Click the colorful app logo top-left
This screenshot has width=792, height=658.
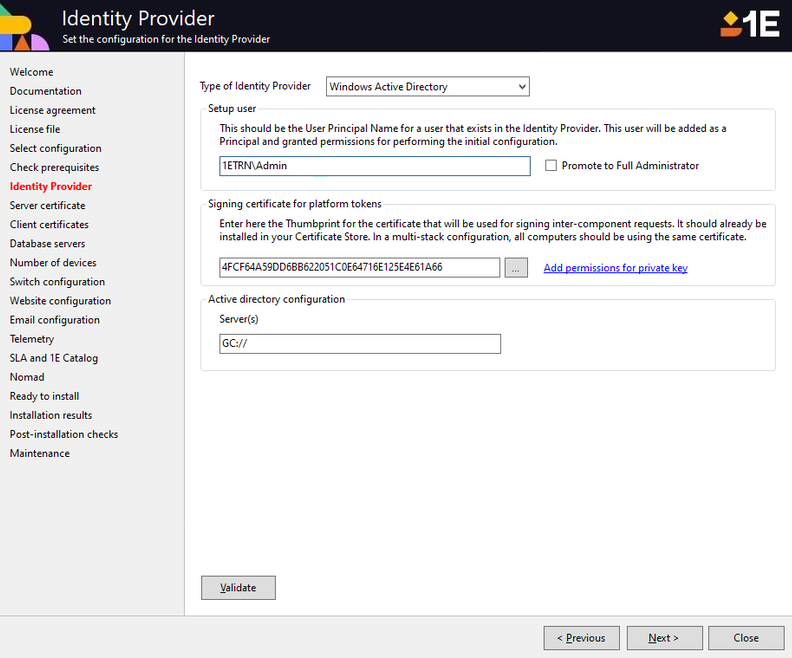[24, 26]
